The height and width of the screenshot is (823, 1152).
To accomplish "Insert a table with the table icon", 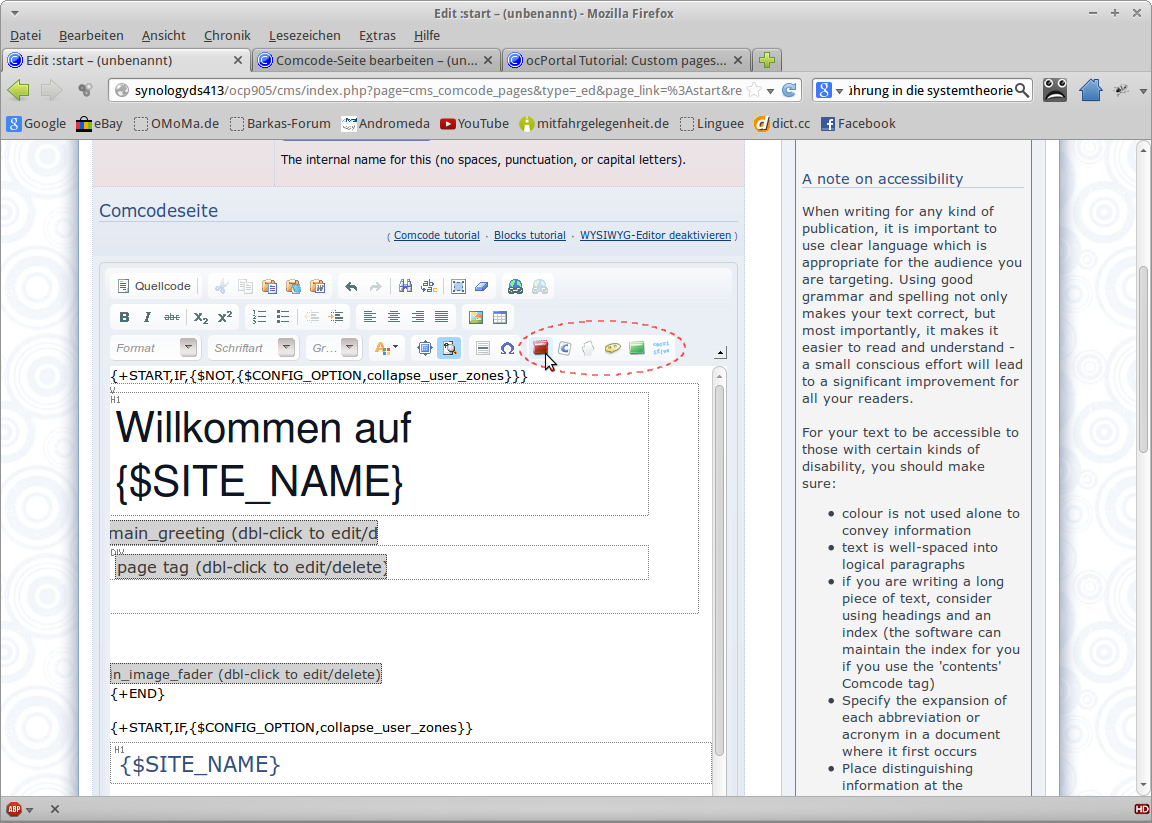I will pos(500,317).
